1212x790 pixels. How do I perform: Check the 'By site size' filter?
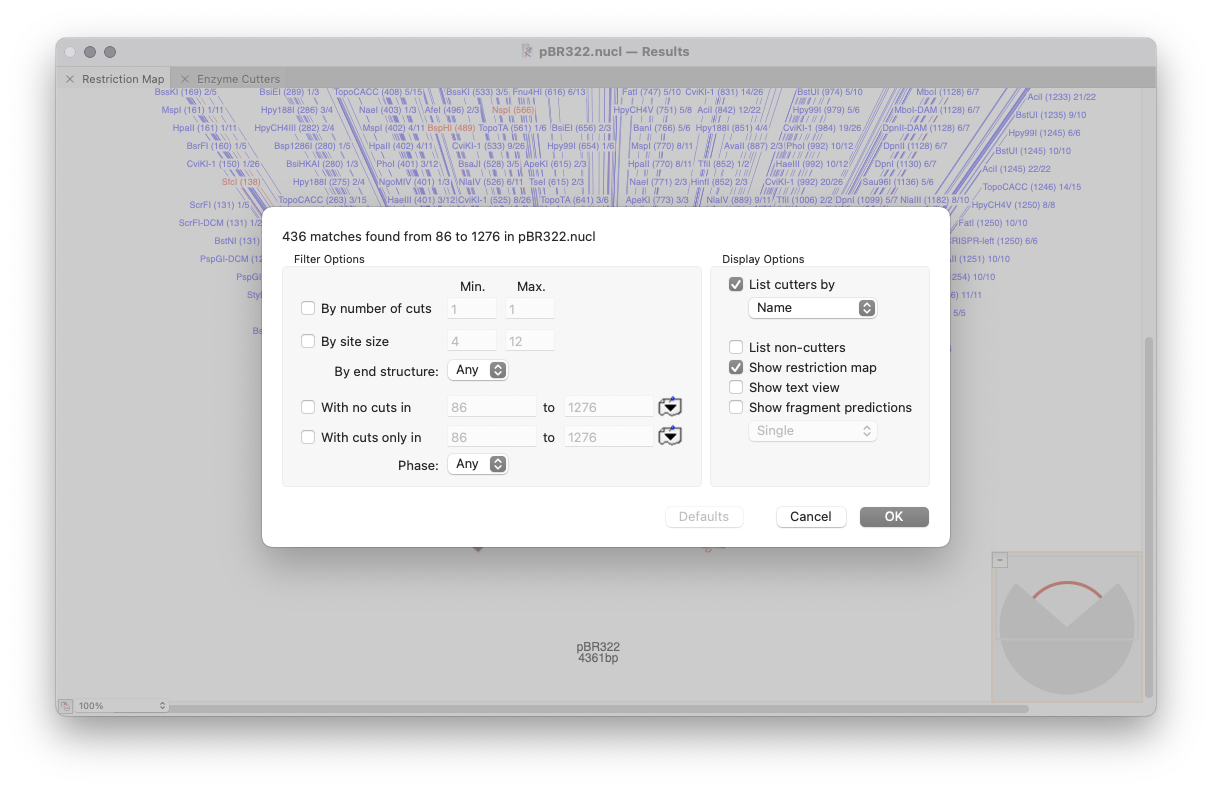[x=308, y=341]
